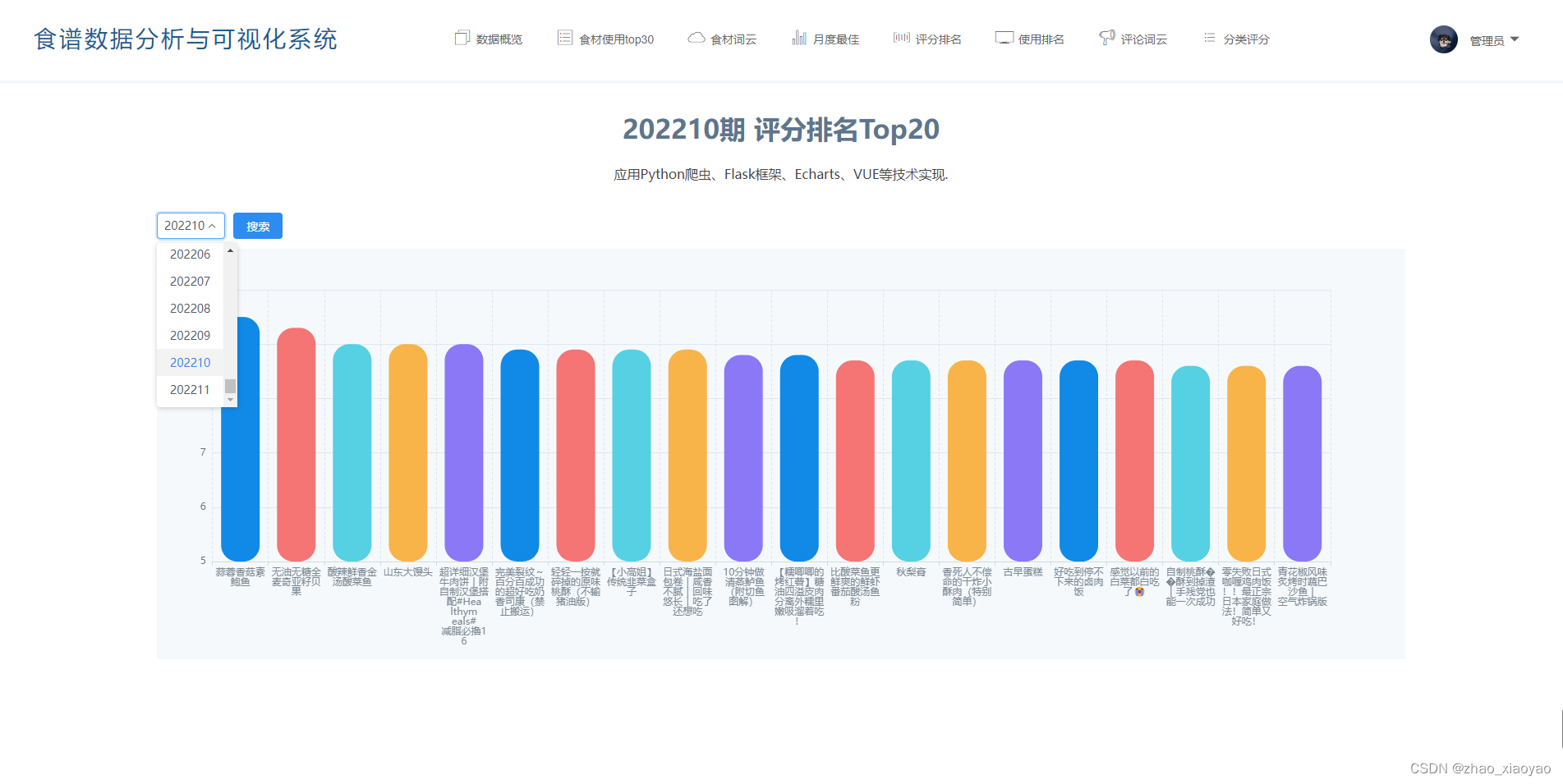
Task: Choose the highlighted 202210 option
Action: pos(190,363)
